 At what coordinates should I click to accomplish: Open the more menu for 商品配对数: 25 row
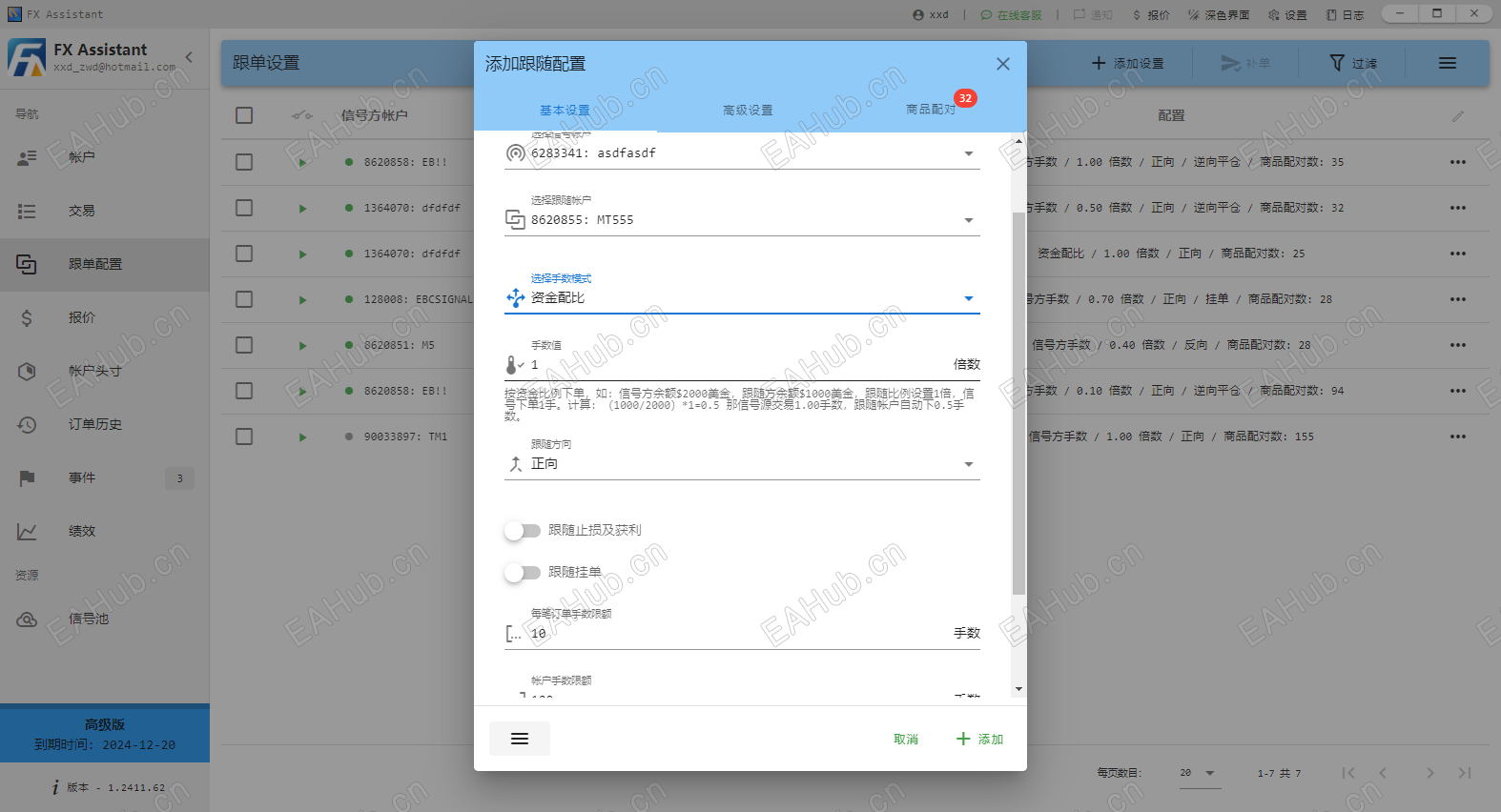1458,254
